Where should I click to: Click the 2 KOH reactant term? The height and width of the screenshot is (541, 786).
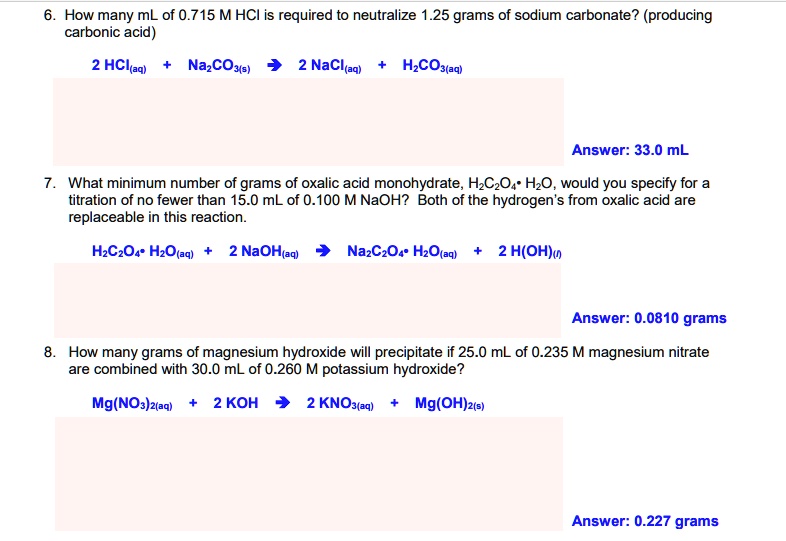tap(236, 403)
